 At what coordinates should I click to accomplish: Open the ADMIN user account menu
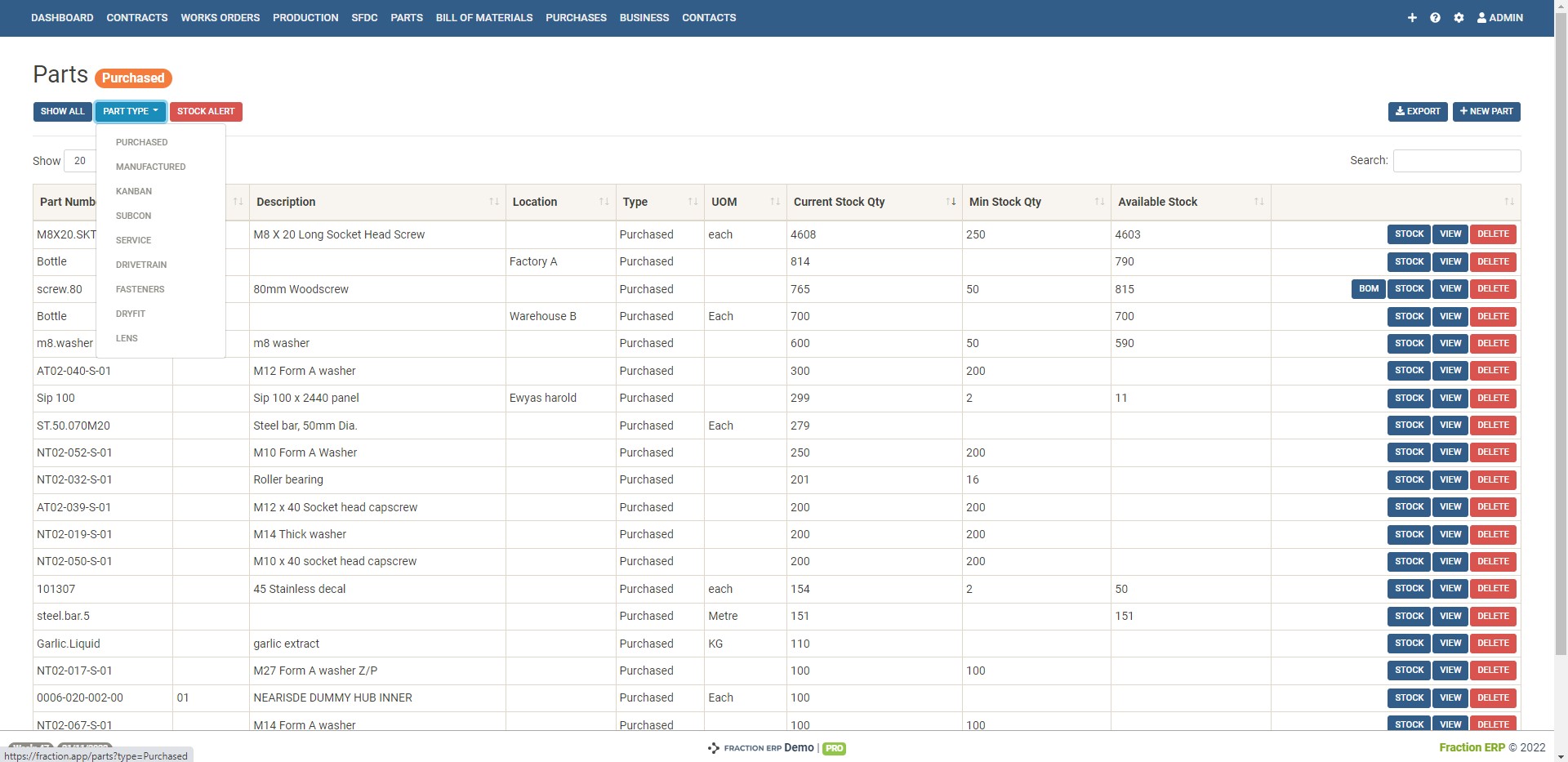tap(1499, 17)
